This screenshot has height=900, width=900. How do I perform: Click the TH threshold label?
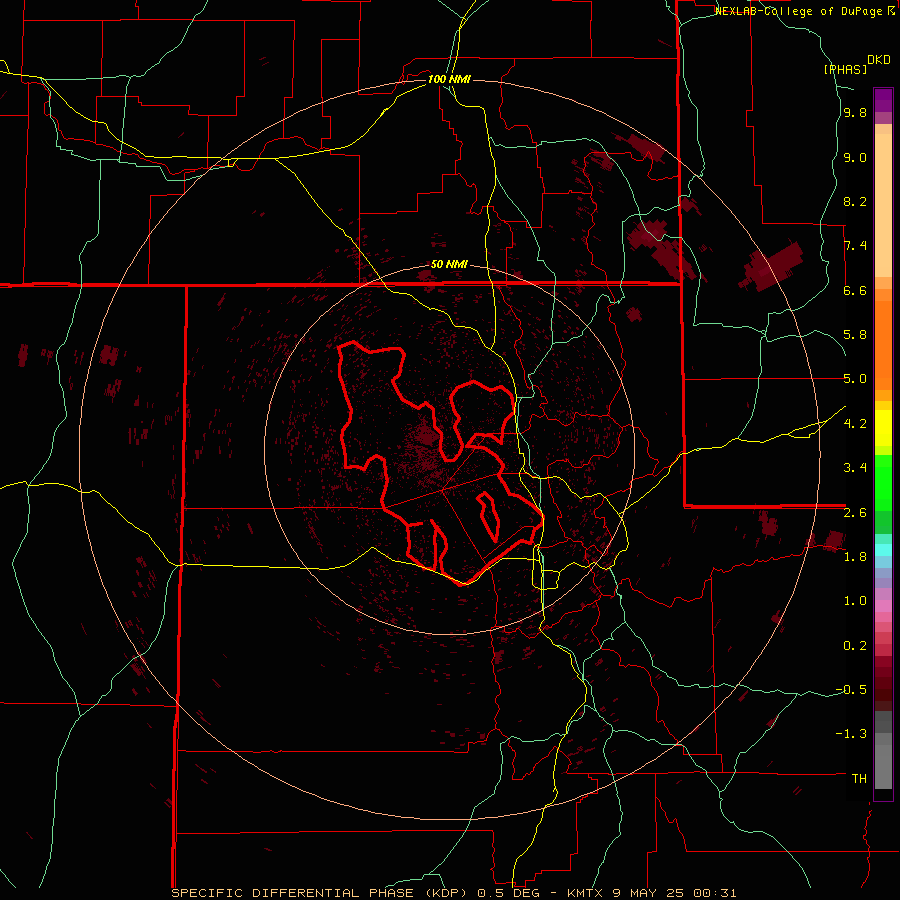(x=859, y=779)
